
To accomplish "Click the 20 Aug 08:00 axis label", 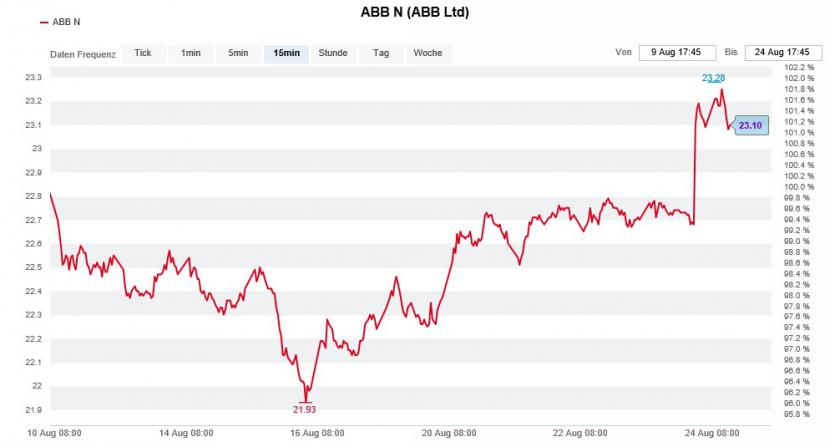I will click(x=449, y=433).
